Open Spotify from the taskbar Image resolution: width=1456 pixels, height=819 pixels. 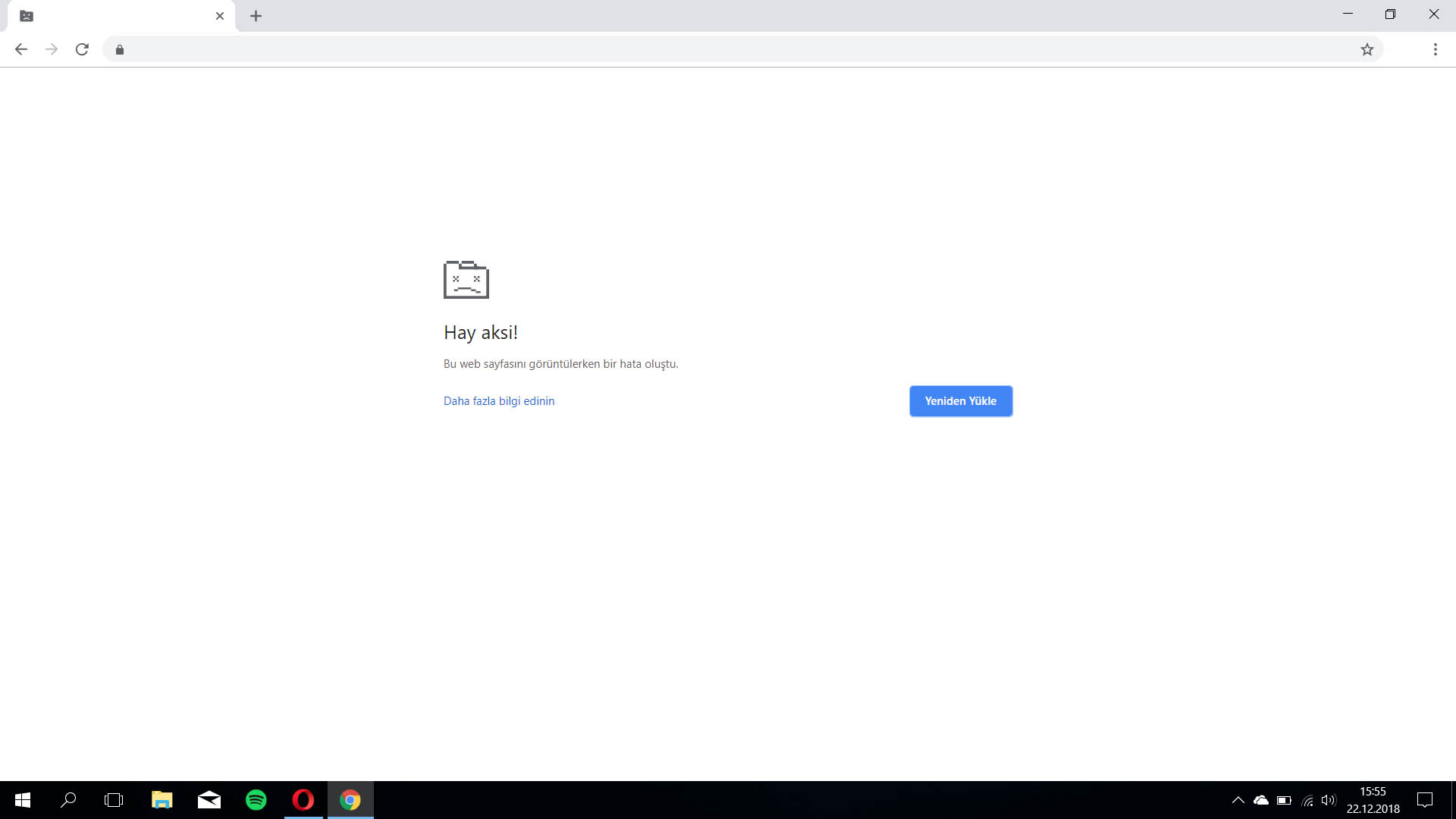[256, 800]
